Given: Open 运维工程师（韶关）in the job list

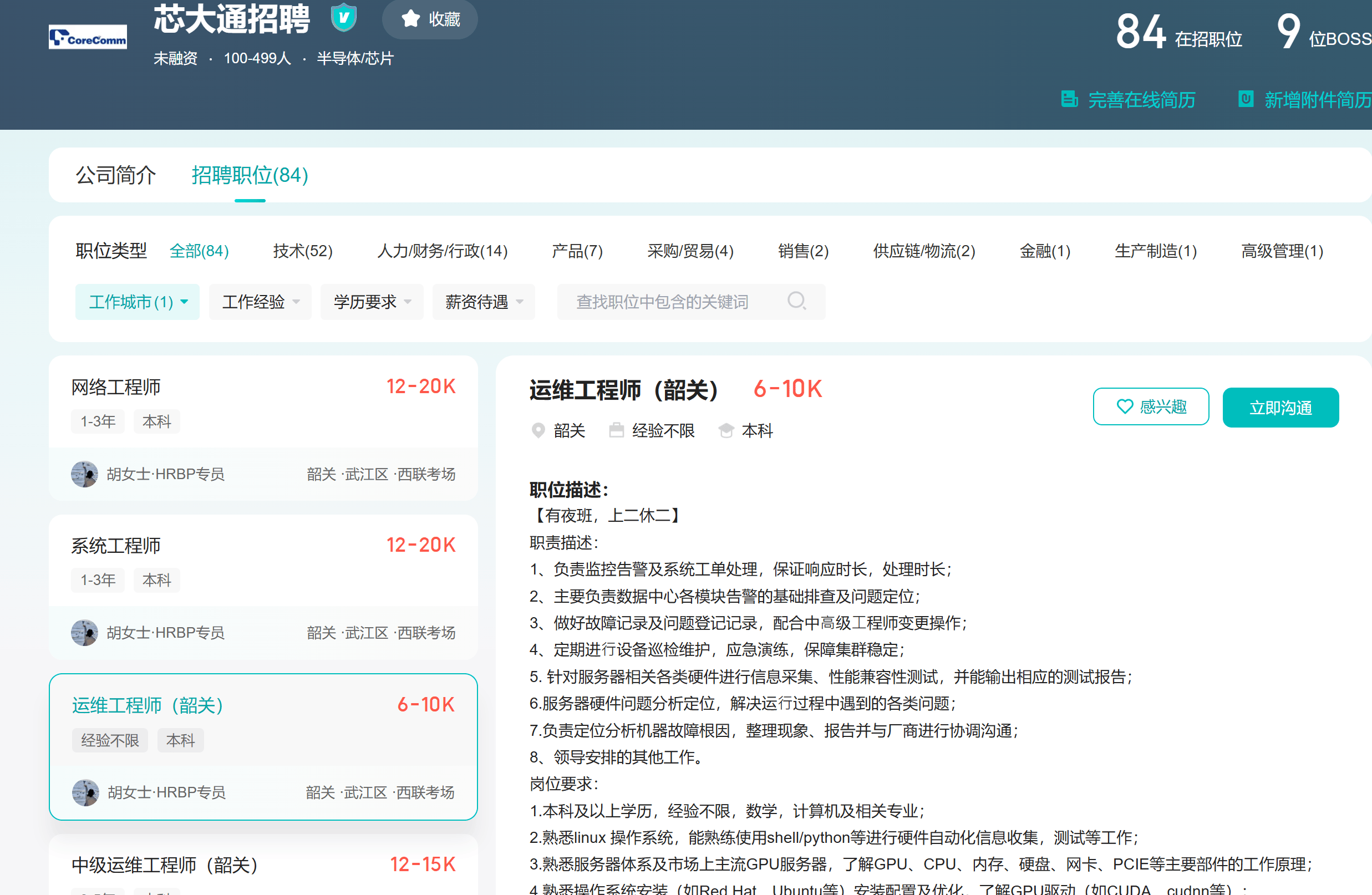Looking at the screenshot, I should point(148,705).
